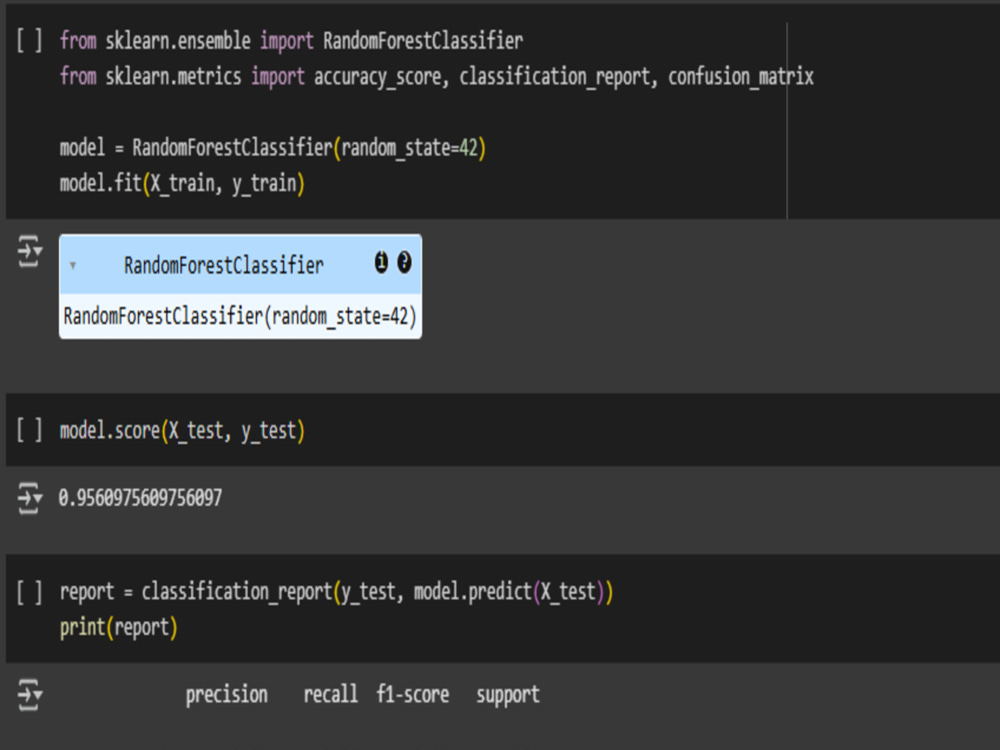Open the estimator documentation '?' icon
Viewport: 1000px width, 750px height.
click(x=404, y=262)
